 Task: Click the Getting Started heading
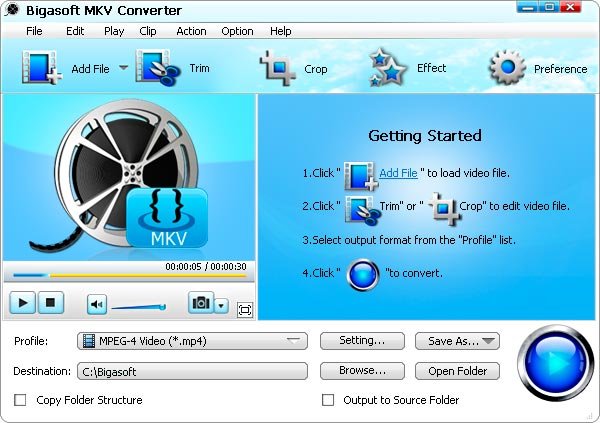click(425, 136)
